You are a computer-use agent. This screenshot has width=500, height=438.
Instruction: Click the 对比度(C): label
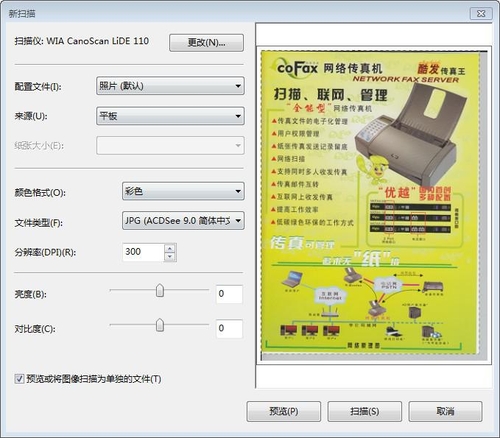point(35,329)
